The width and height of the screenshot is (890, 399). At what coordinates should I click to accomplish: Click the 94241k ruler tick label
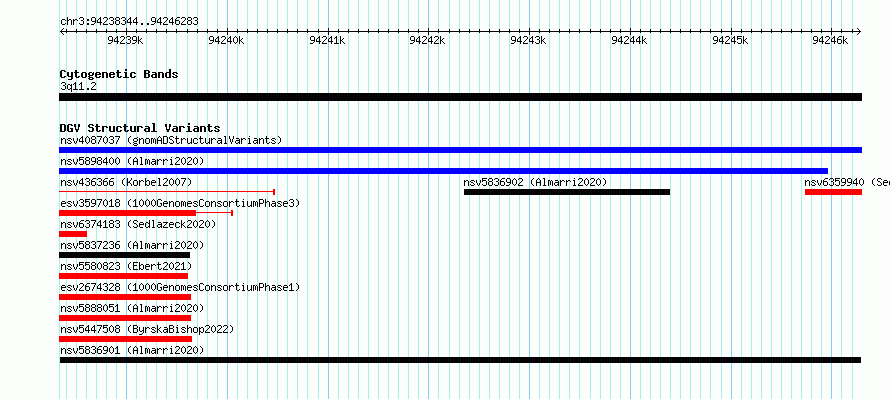(327, 40)
